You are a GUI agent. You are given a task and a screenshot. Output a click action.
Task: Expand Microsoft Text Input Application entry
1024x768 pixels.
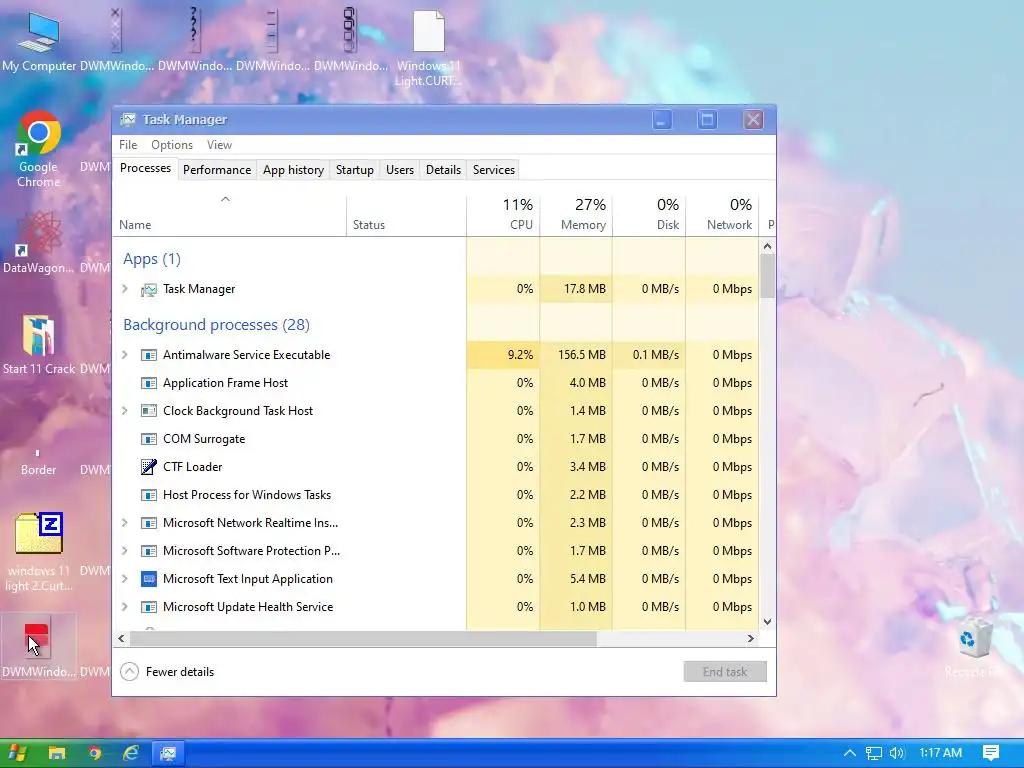[125, 579]
